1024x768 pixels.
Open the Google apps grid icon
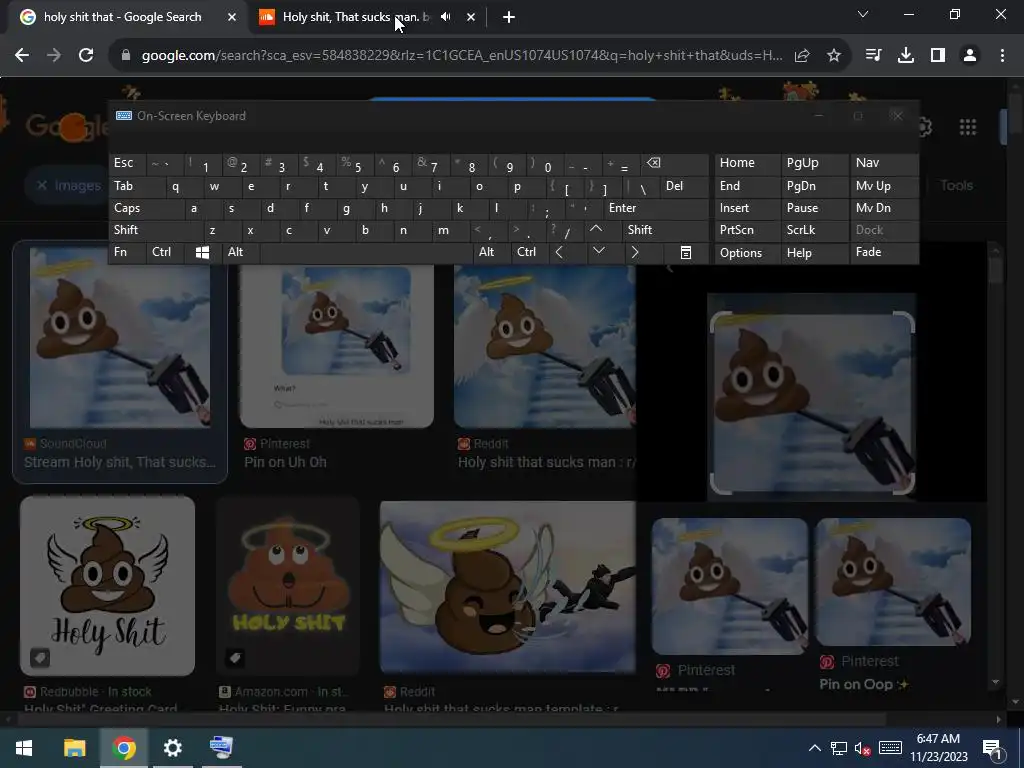click(968, 127)
